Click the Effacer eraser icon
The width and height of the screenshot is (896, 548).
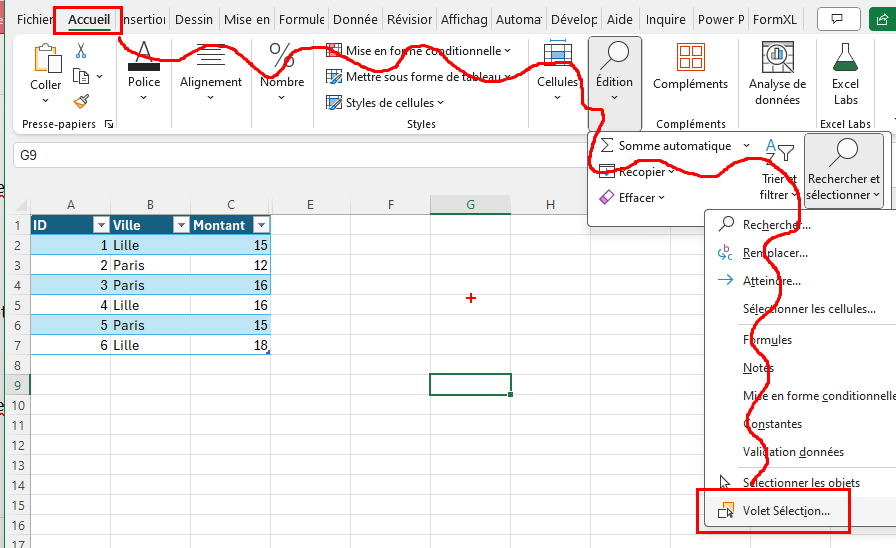click(x=606, y=198)
